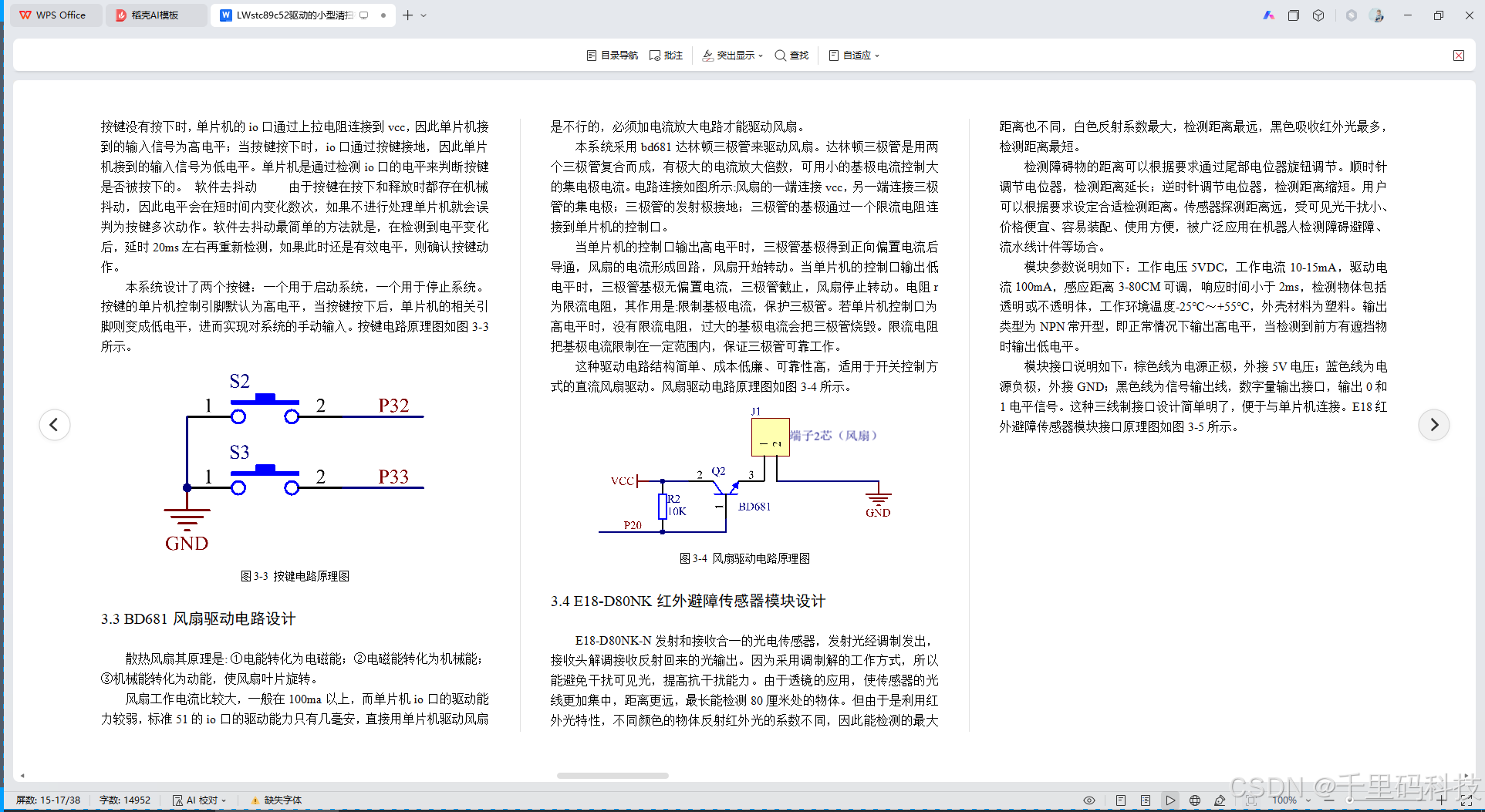Click the R2 10K resistor label

tap(677, 505)
